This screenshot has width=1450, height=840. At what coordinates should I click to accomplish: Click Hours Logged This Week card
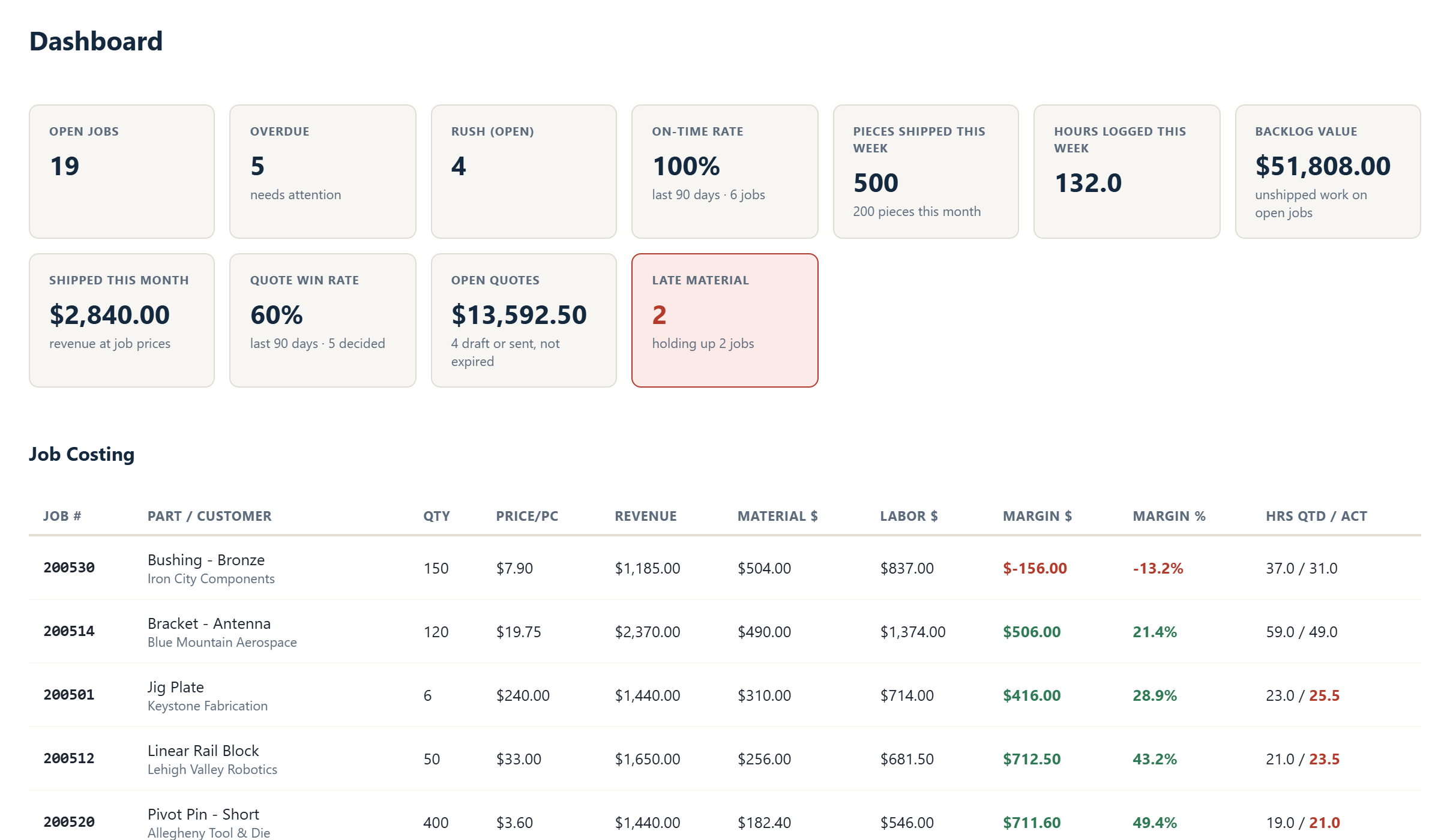[x=1127, y=172]
